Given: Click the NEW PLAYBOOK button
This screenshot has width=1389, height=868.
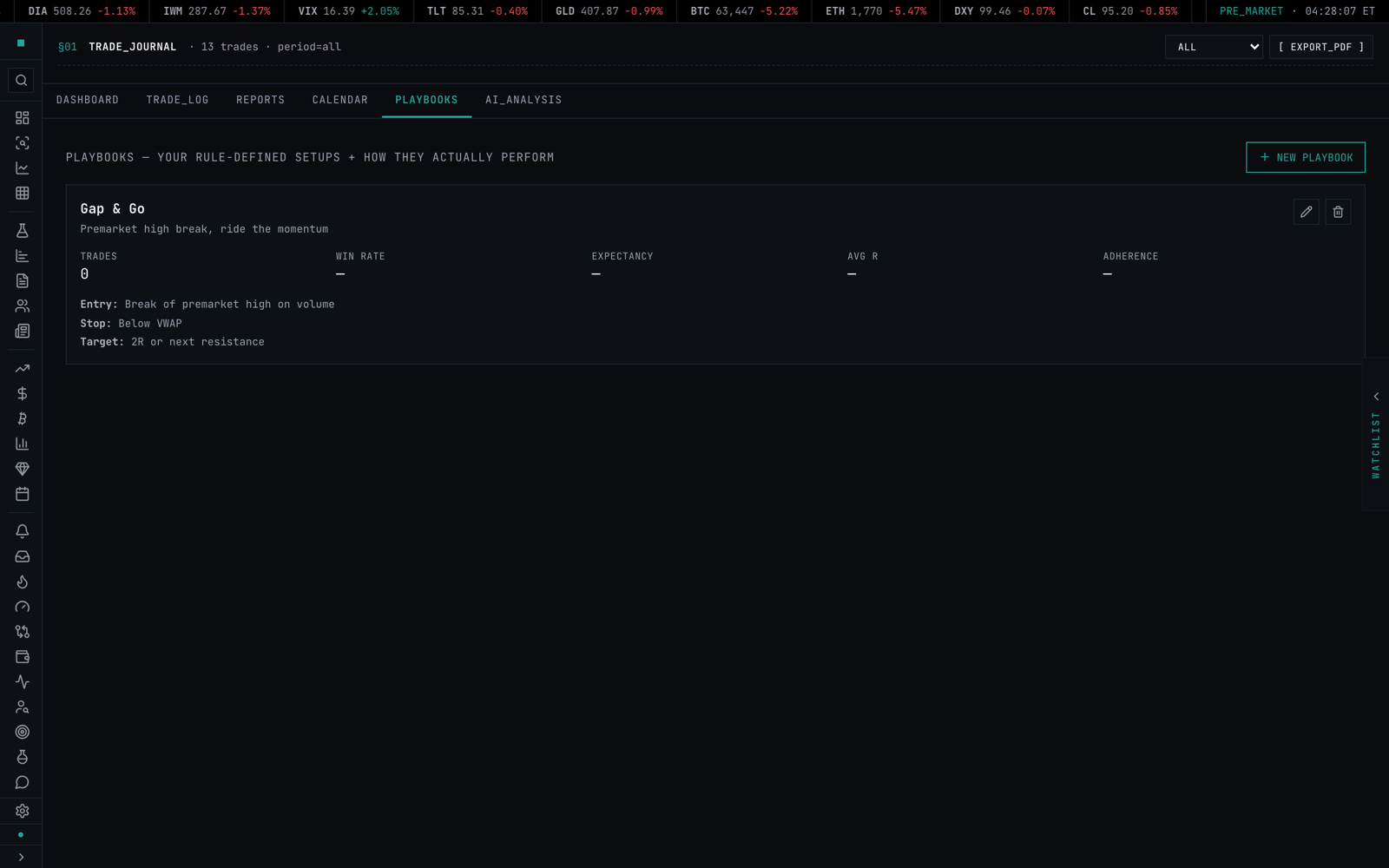Looking at the screenshot, I should click(1306, 157).
